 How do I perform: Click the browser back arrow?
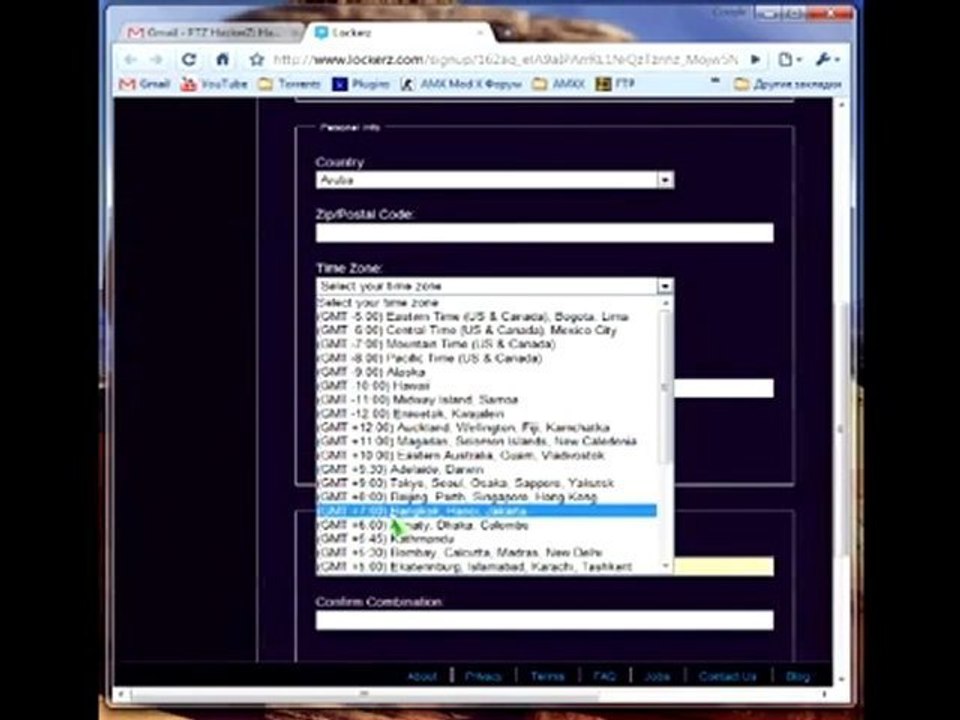coord(130,59)
